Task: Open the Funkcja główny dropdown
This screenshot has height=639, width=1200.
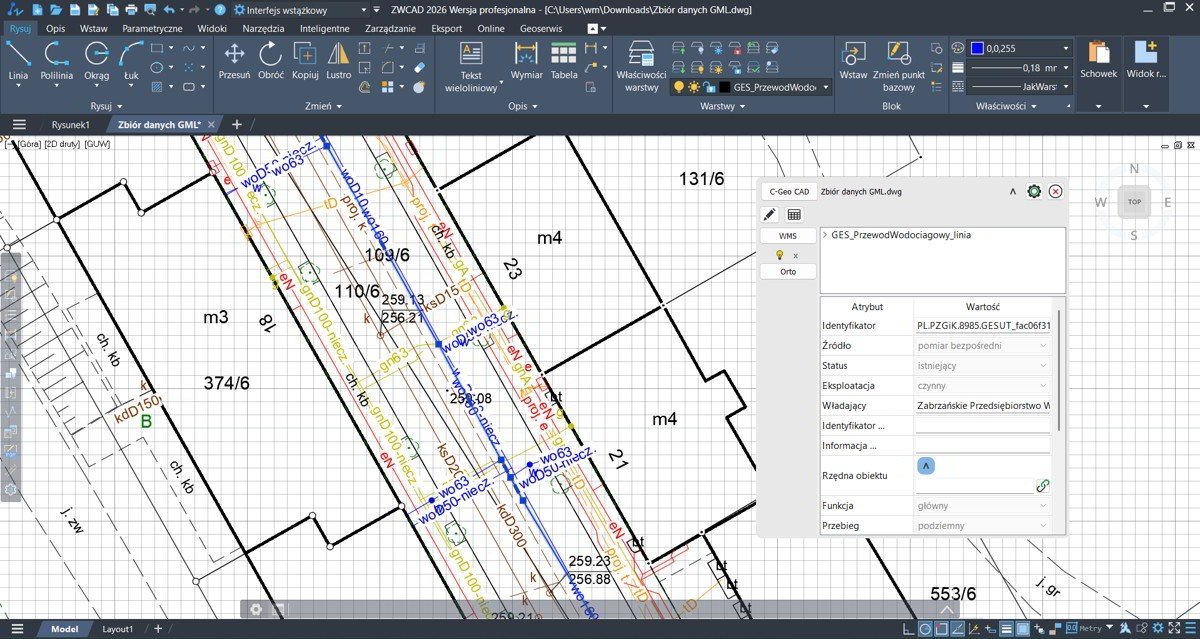Action: (x=984, y=506)
